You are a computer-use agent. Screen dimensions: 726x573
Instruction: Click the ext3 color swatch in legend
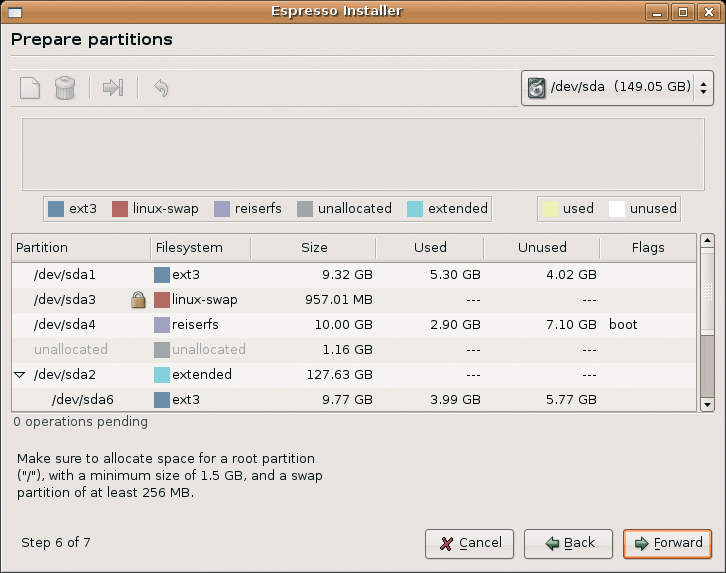coord(56,209)
